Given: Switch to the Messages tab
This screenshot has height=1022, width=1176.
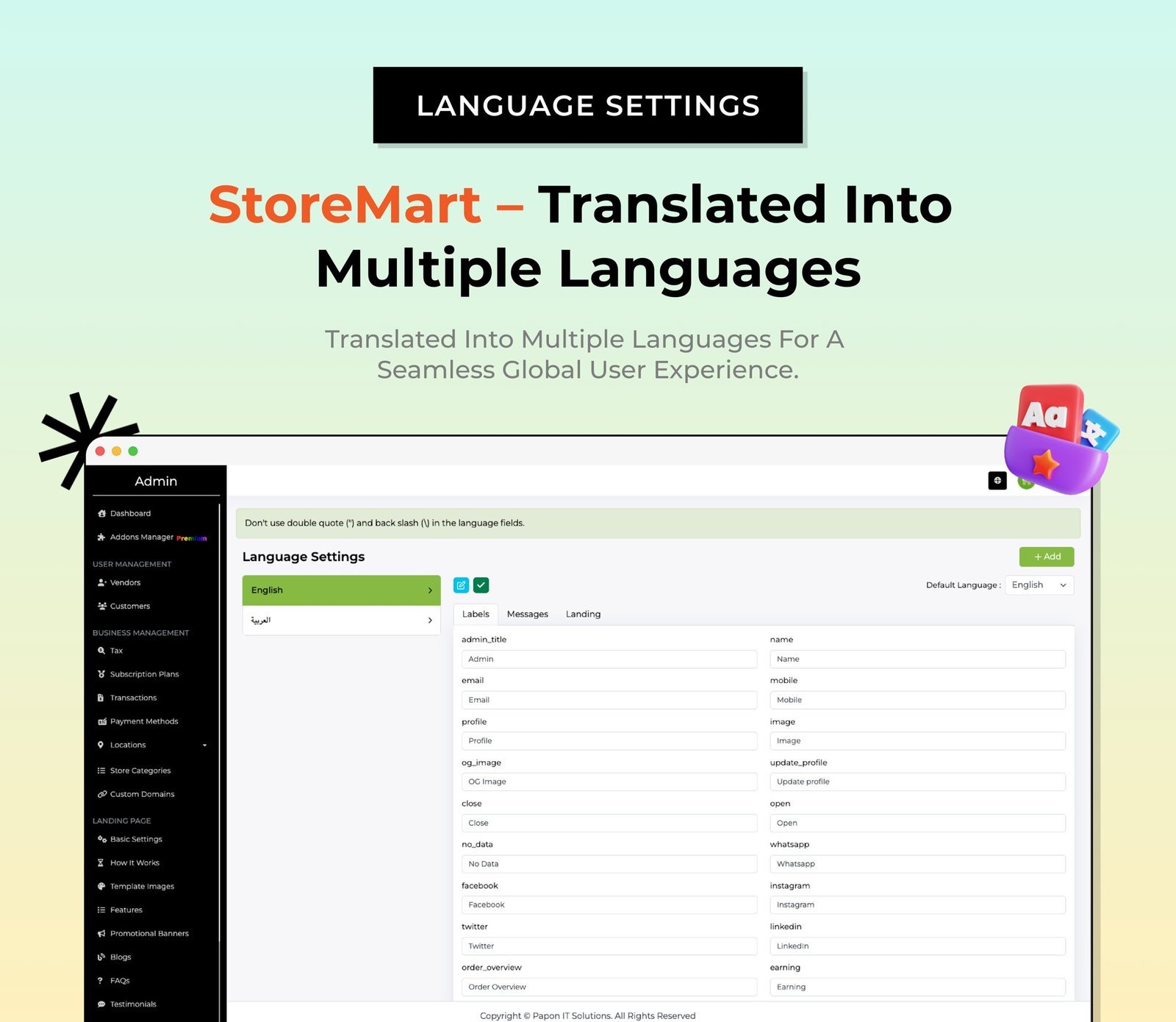Looking at the screenshot, I should click(x=527, y=614).
